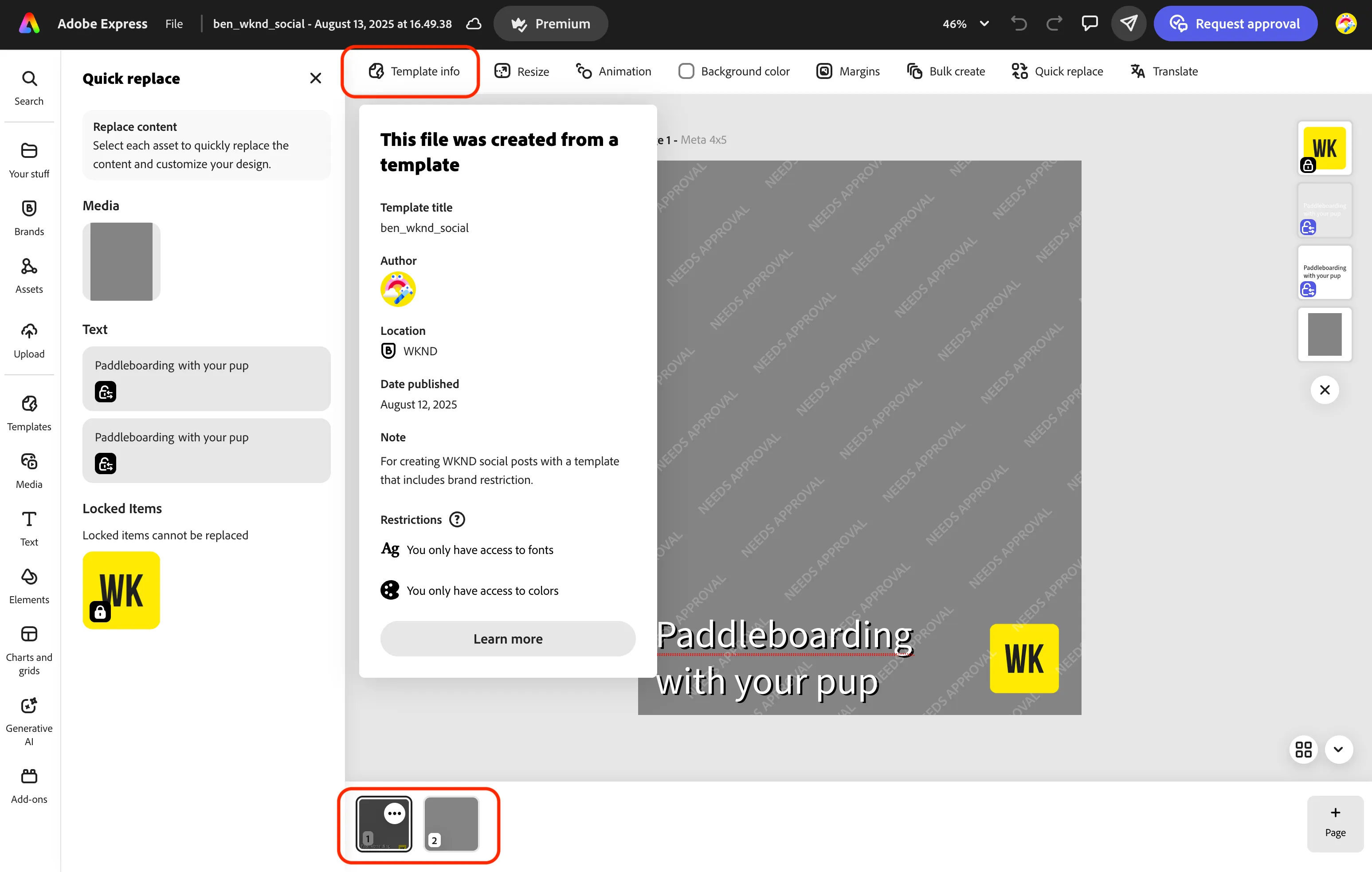Viewport: 1372px width, 872px height.
Task: Collapse page navigator chevron button
Action: (1338, 749)
